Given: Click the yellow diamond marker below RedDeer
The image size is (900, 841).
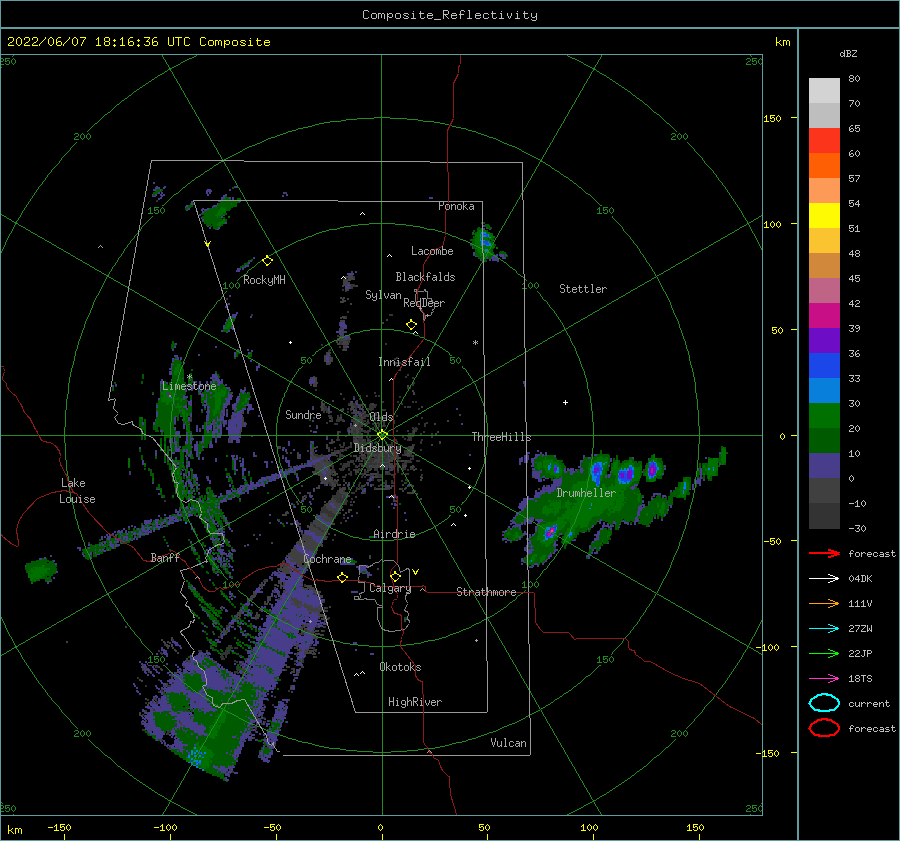Looking at the screenshot, I should pos(412,325).
